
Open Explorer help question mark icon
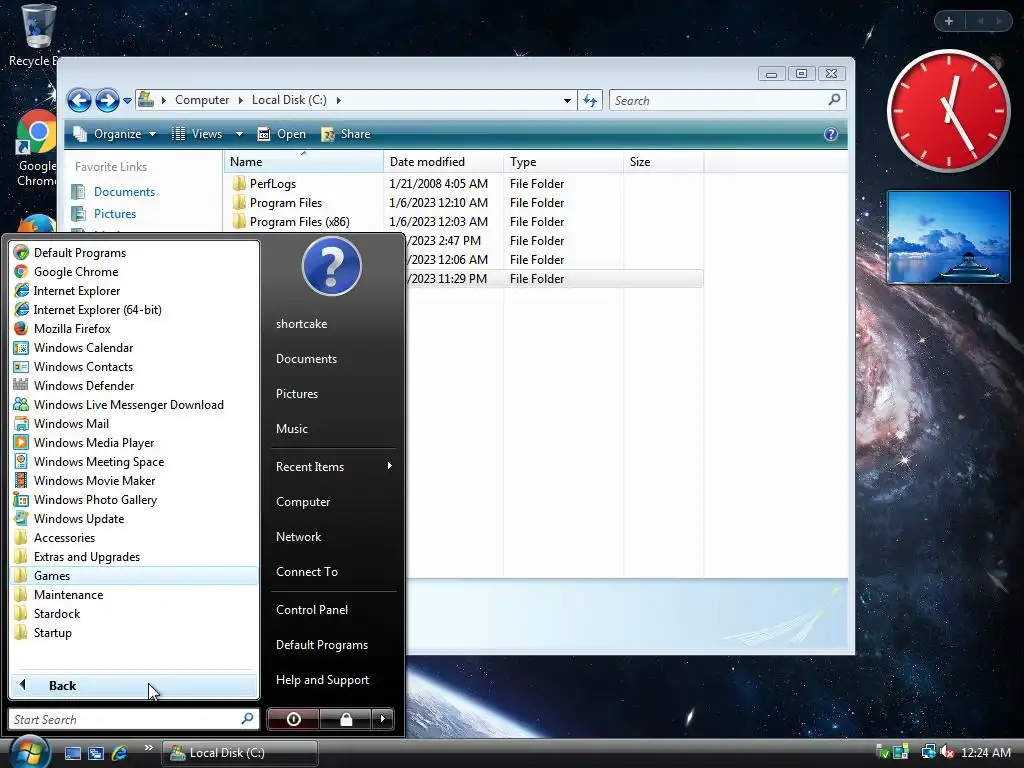[831, 134]
